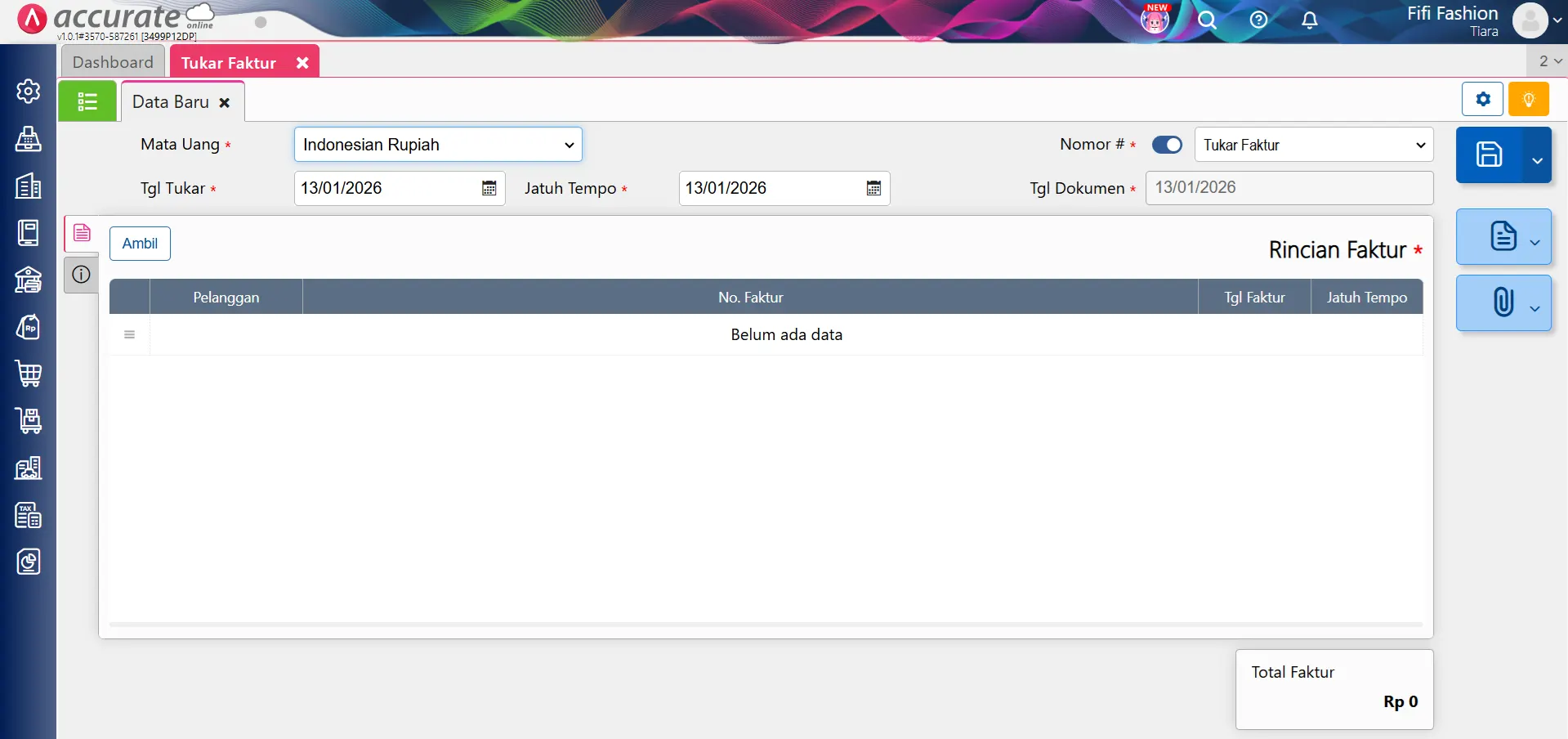
Task: Close the Tukar Faktur tab
Action: click(x=302, y=63)
